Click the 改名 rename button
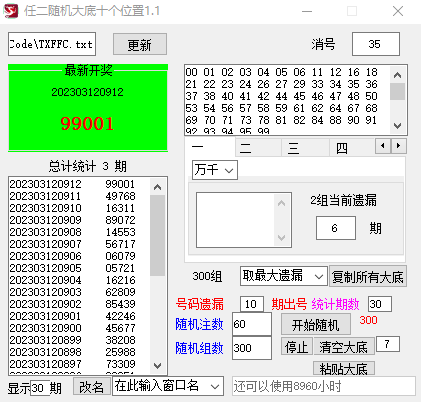 point(92,387)
